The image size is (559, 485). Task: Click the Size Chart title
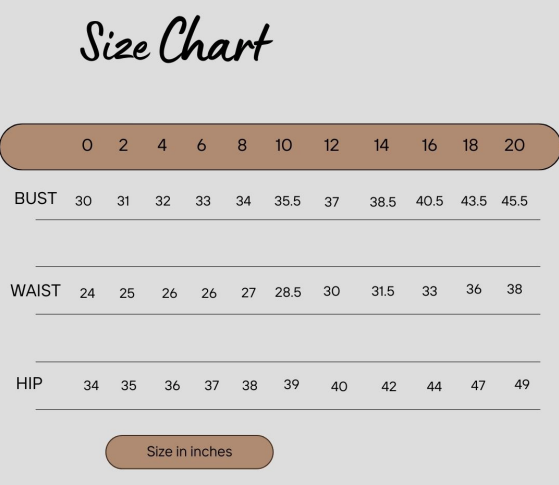click(x=176, y=40)
